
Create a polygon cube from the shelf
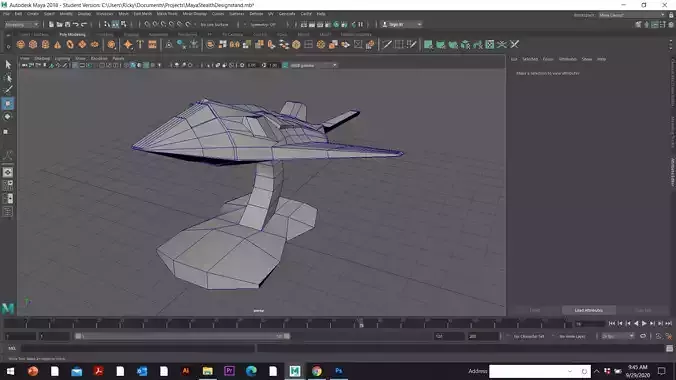click(33, 44)
